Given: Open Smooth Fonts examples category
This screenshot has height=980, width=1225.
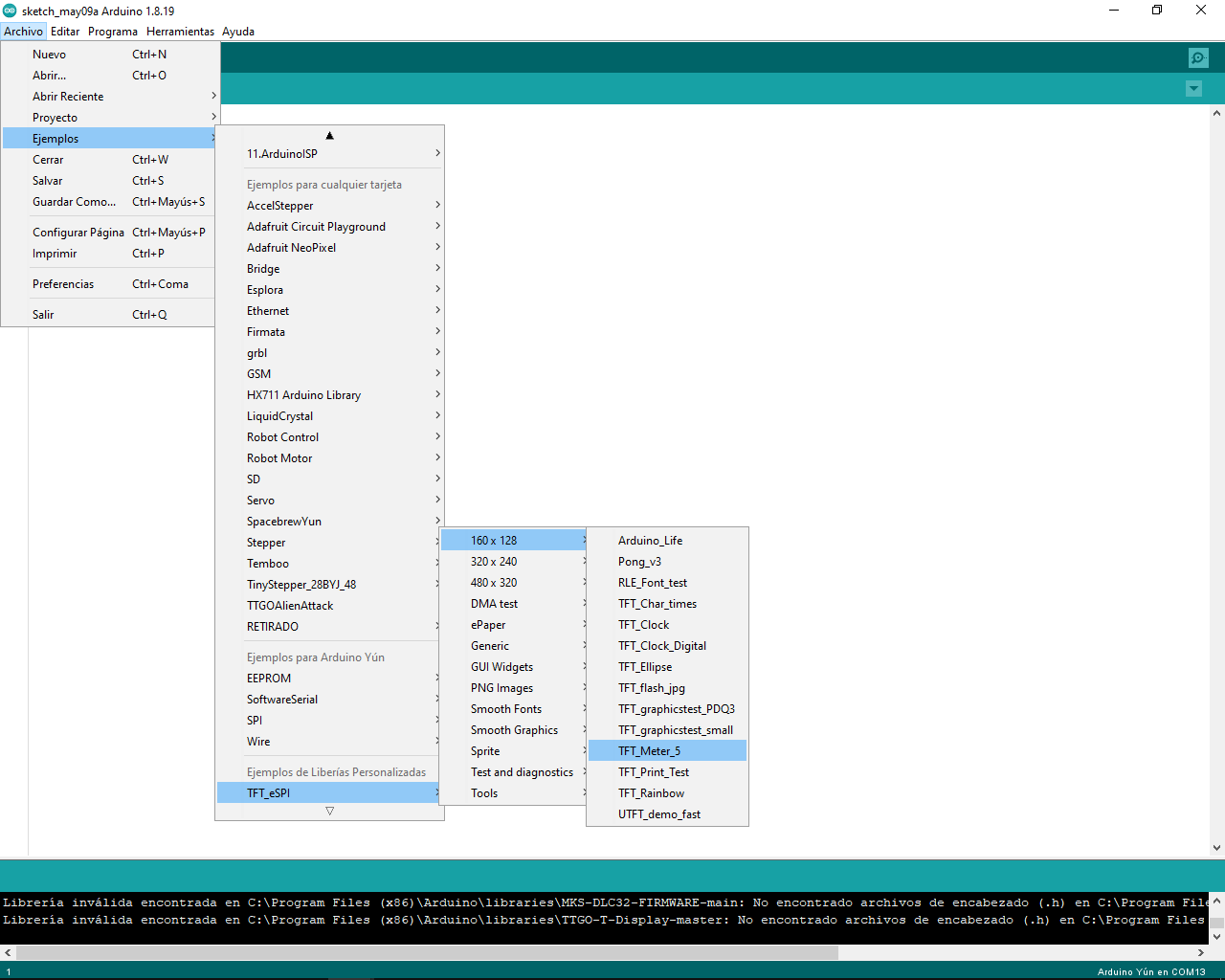Looking at the screenshot, I should coord(514,709).
